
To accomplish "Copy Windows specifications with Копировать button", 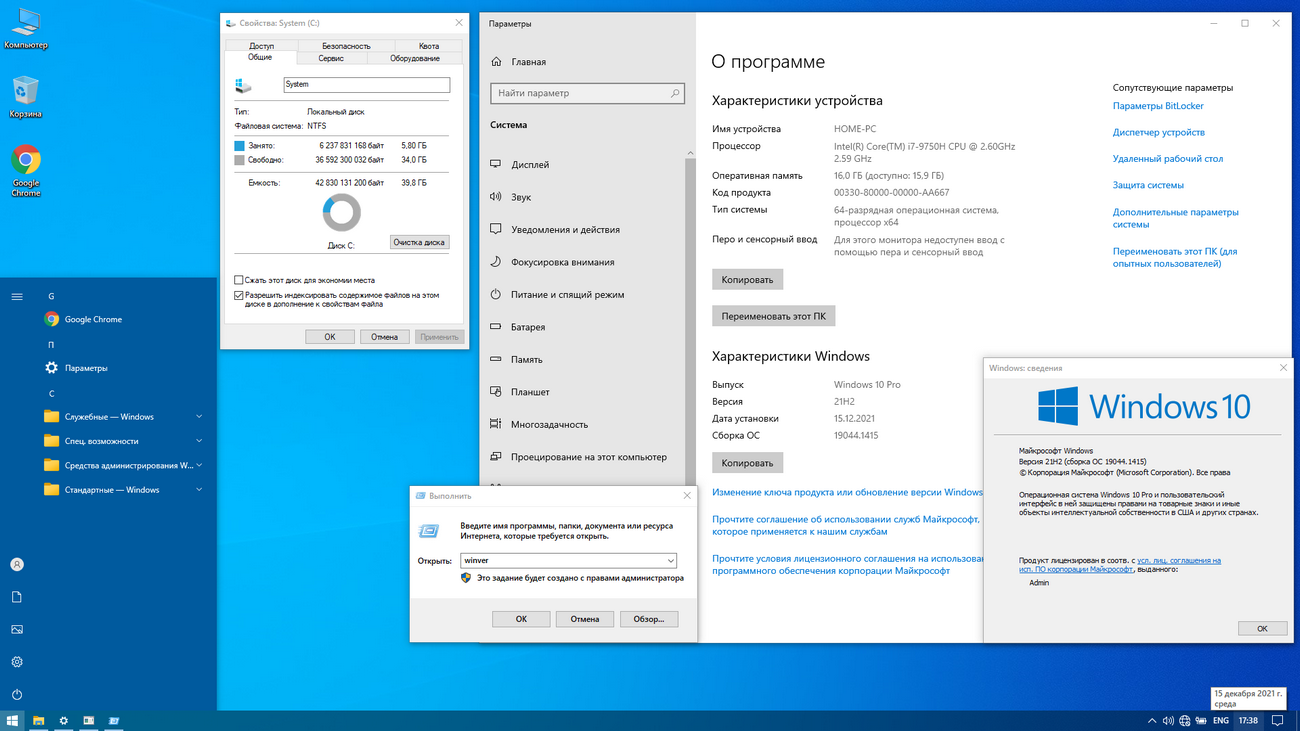I will (x=747, y=463).
